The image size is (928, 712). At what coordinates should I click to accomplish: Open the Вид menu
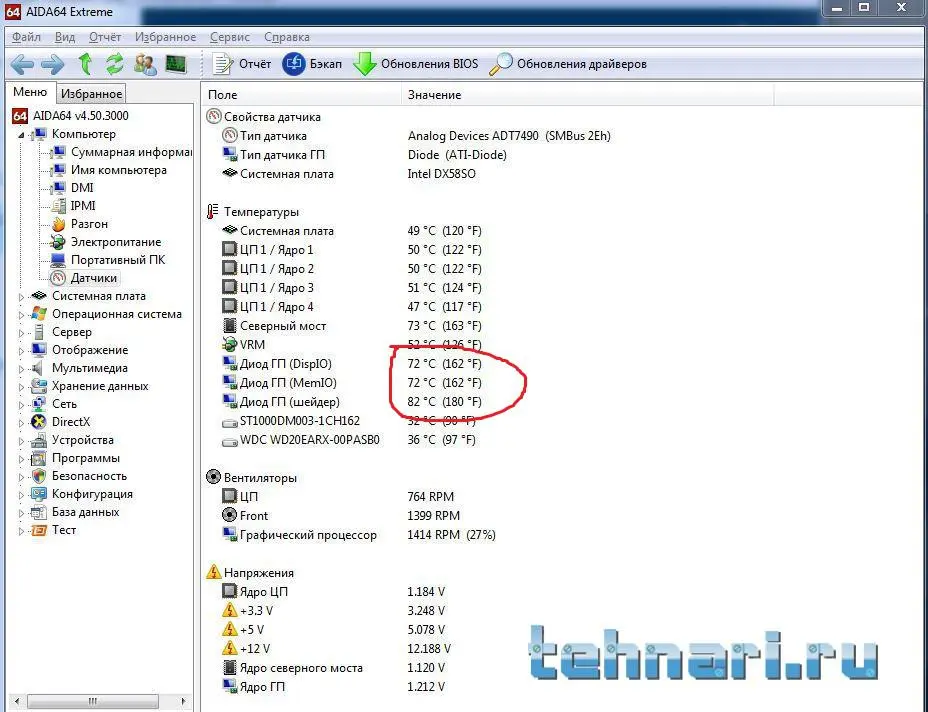pyautogui.click(x=65, y=37)
